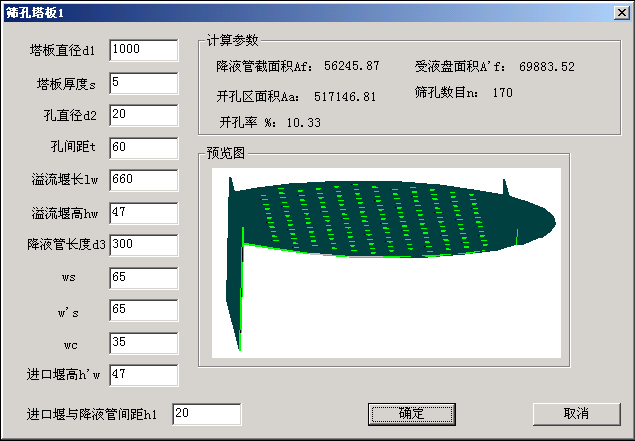This screenshot has height=441, width=635.
Task: Click the 开孔率 % value 10.33
Action: (303, 122)
